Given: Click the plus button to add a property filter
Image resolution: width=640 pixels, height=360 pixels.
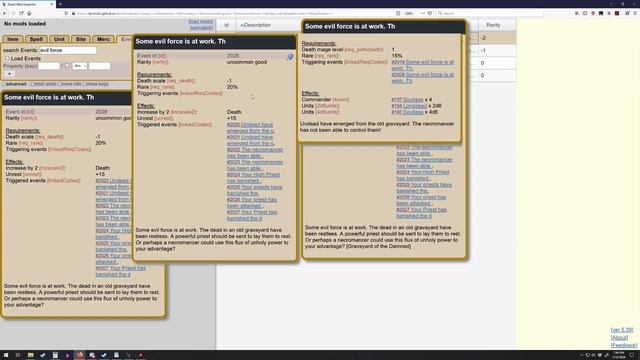Looking at the screenshot, I should [9, 74].
